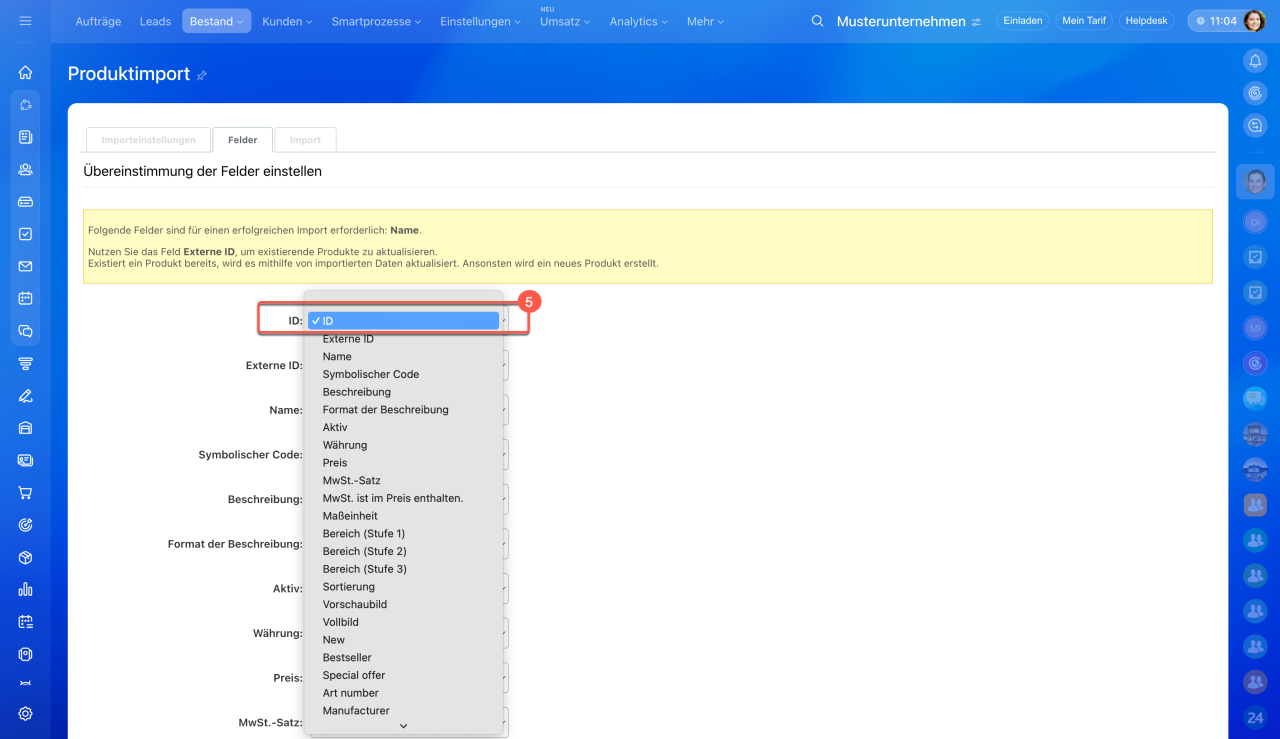Open the hamburger main menu
The image size is (1280, 739).
click(25, 21)
